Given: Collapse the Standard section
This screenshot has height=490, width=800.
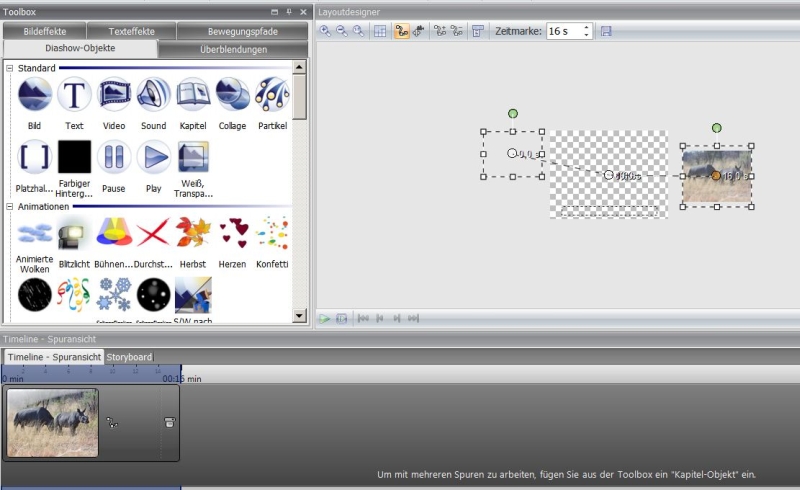Looking at the screenshot, I should (x=10, y=68).
